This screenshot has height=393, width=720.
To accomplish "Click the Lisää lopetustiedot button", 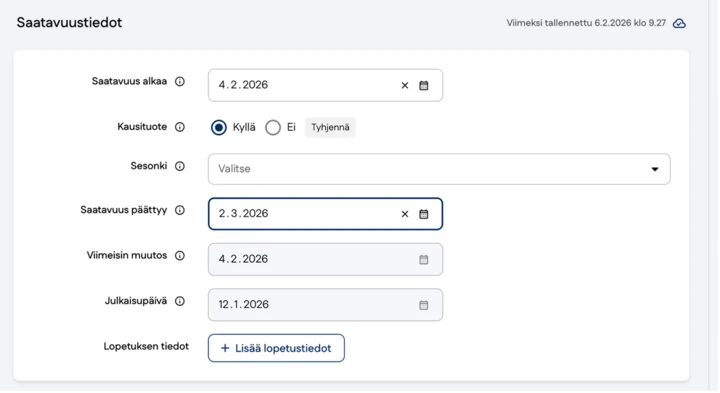I will pyautogui.click(x=276, y=348).
